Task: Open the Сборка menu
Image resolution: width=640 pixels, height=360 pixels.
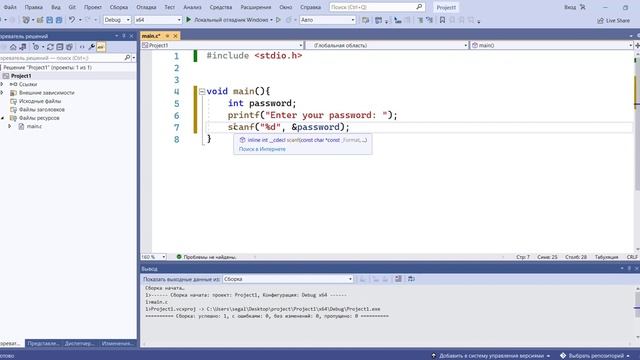Action: (x=119, y=7)
